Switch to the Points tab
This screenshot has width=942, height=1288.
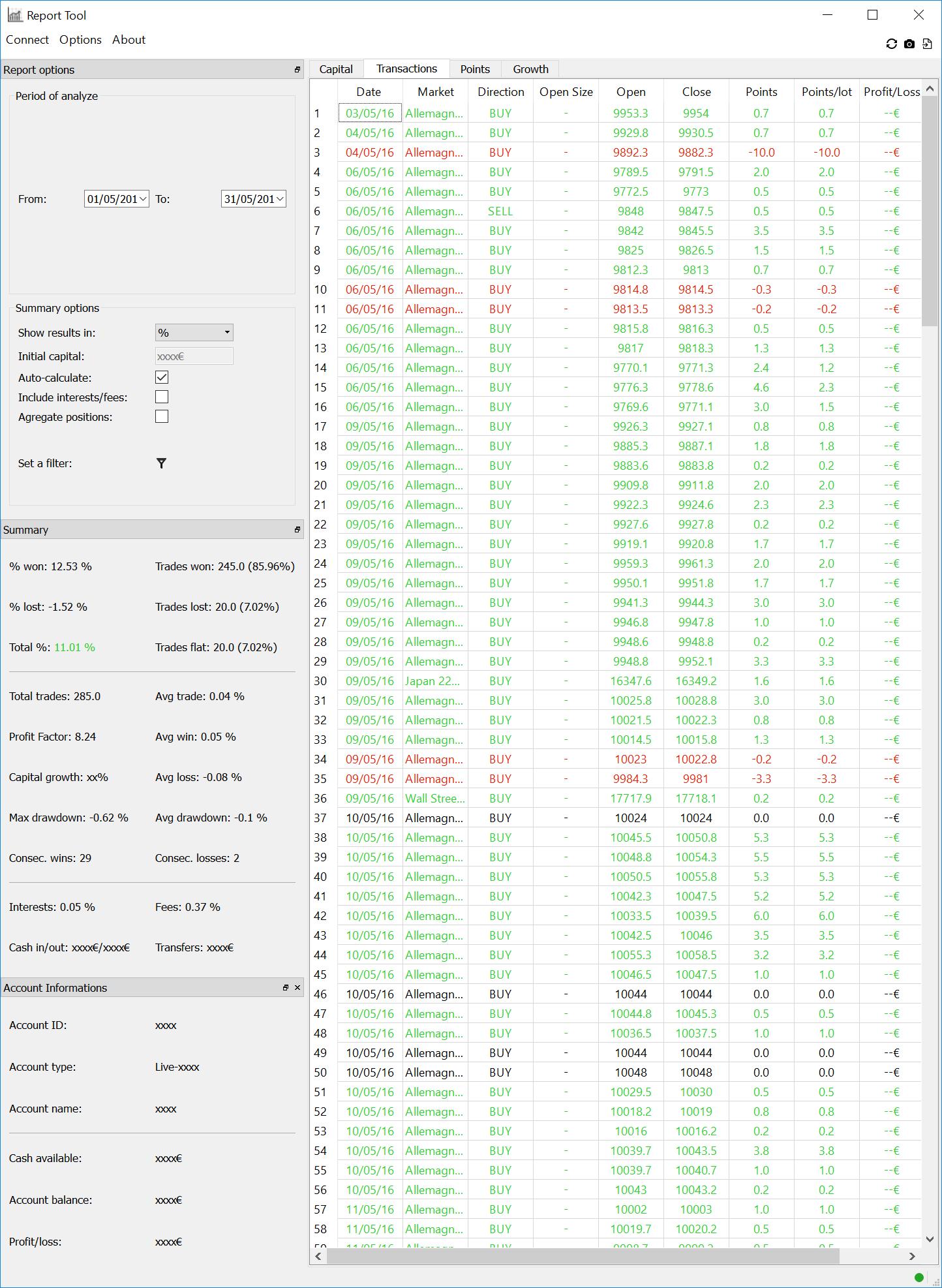click(x=475, y=69)
